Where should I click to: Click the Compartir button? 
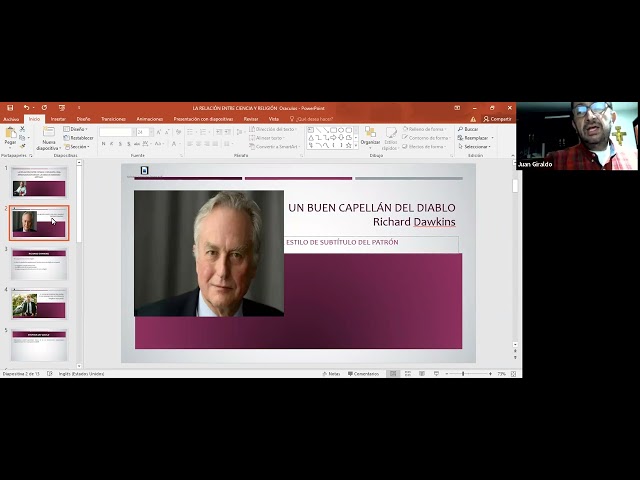point(497,119)
